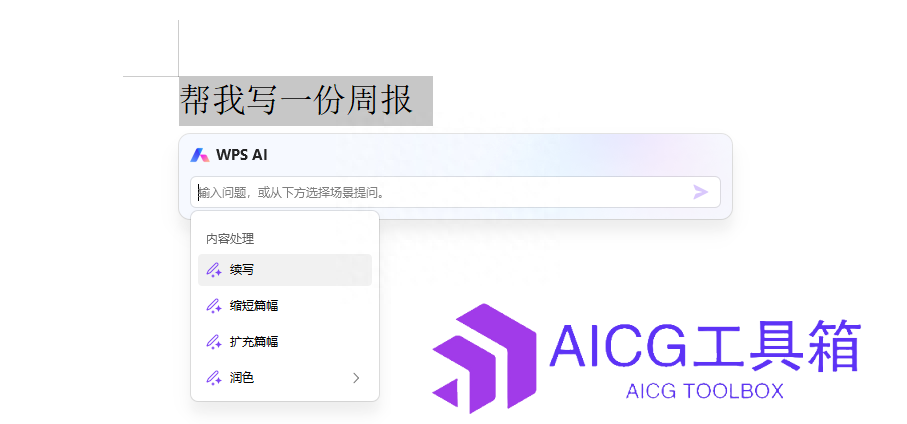This screenshot has width=907, height=424.
Task: Click the pen icon beside 润色
Action: click(214, 378)
